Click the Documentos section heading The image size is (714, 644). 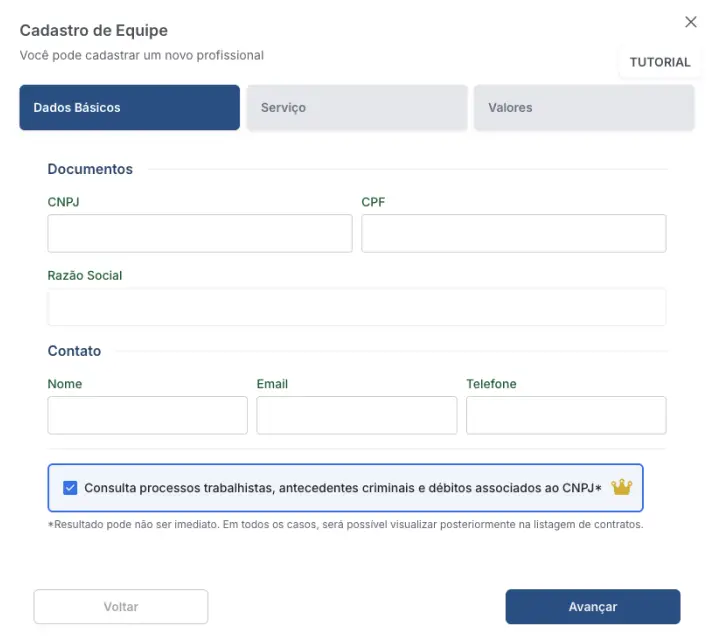point(90,169)
